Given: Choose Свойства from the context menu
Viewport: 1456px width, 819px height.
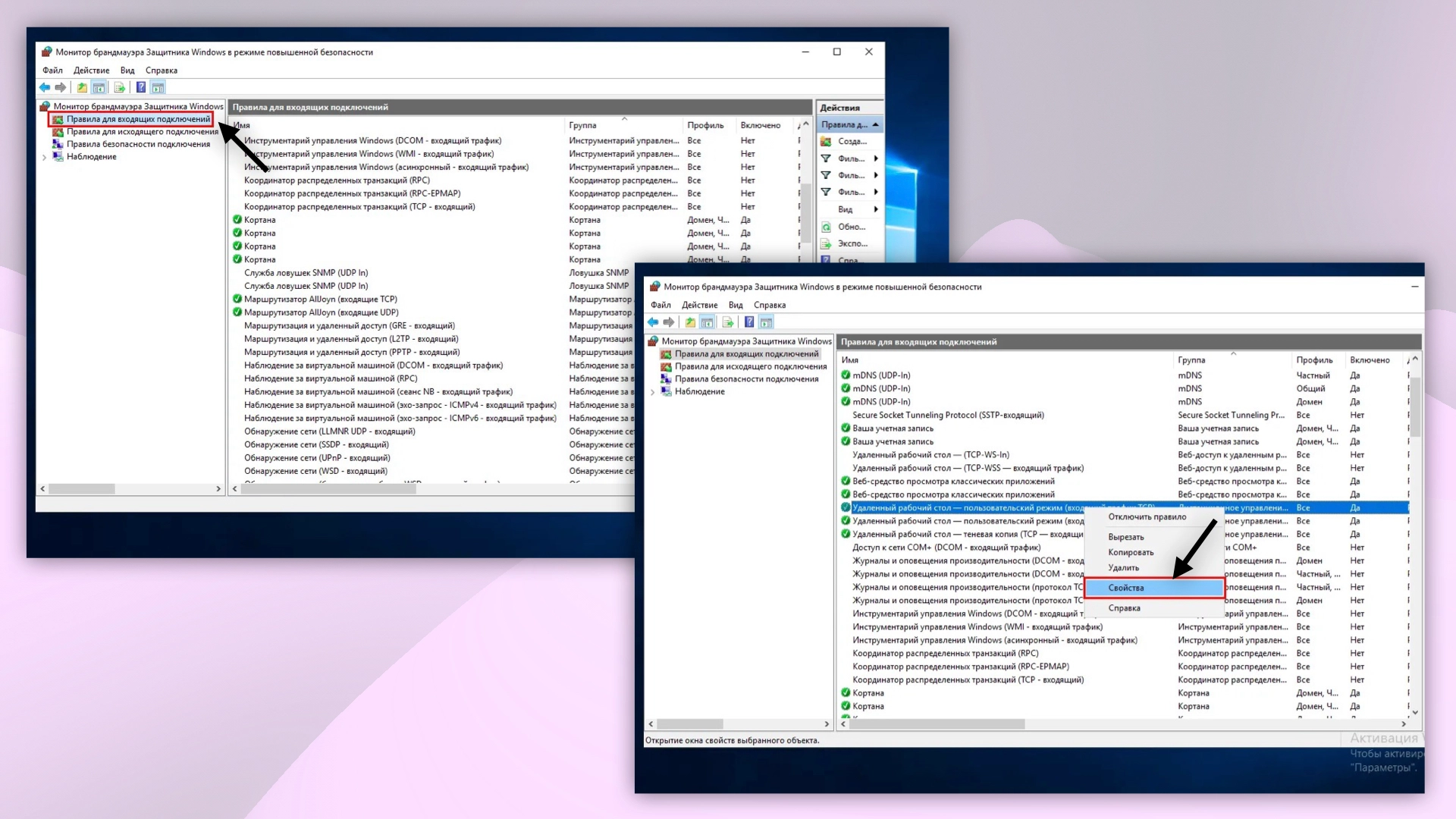Looking at the screenshot, I should click(x=1125, y=588).
